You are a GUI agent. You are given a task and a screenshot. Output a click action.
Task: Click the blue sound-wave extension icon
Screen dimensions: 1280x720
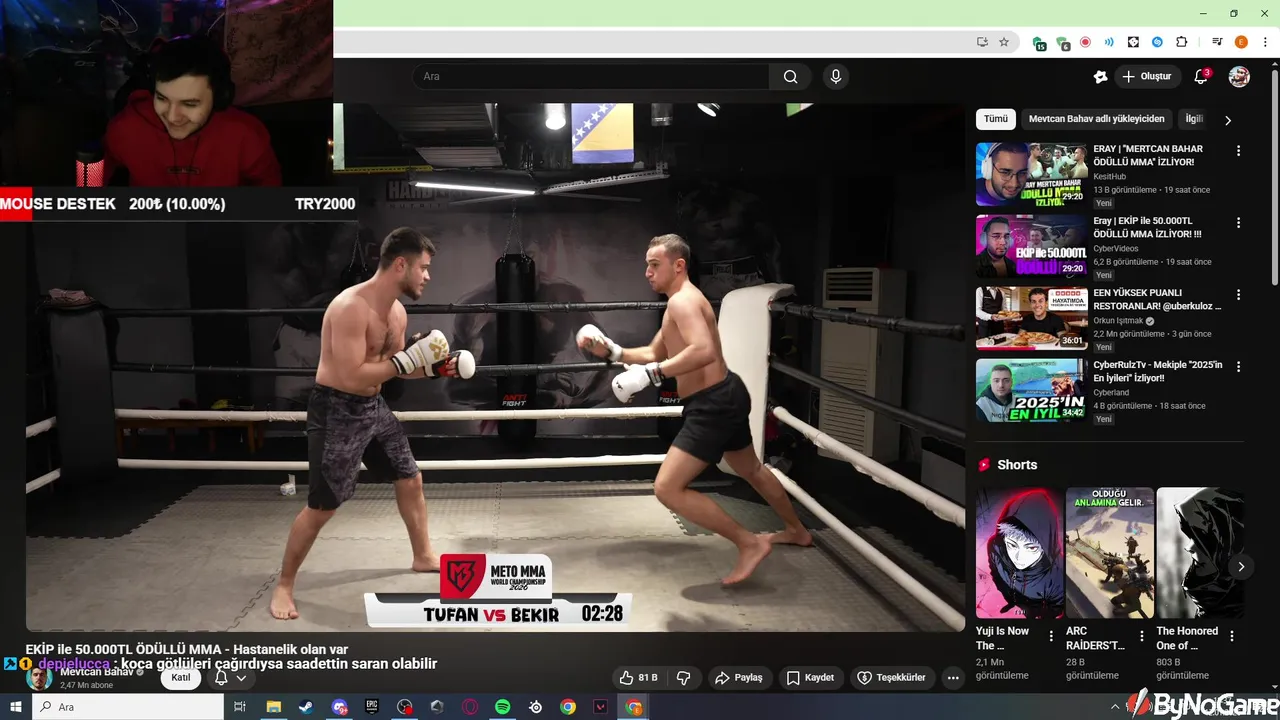pos(1109,42)
